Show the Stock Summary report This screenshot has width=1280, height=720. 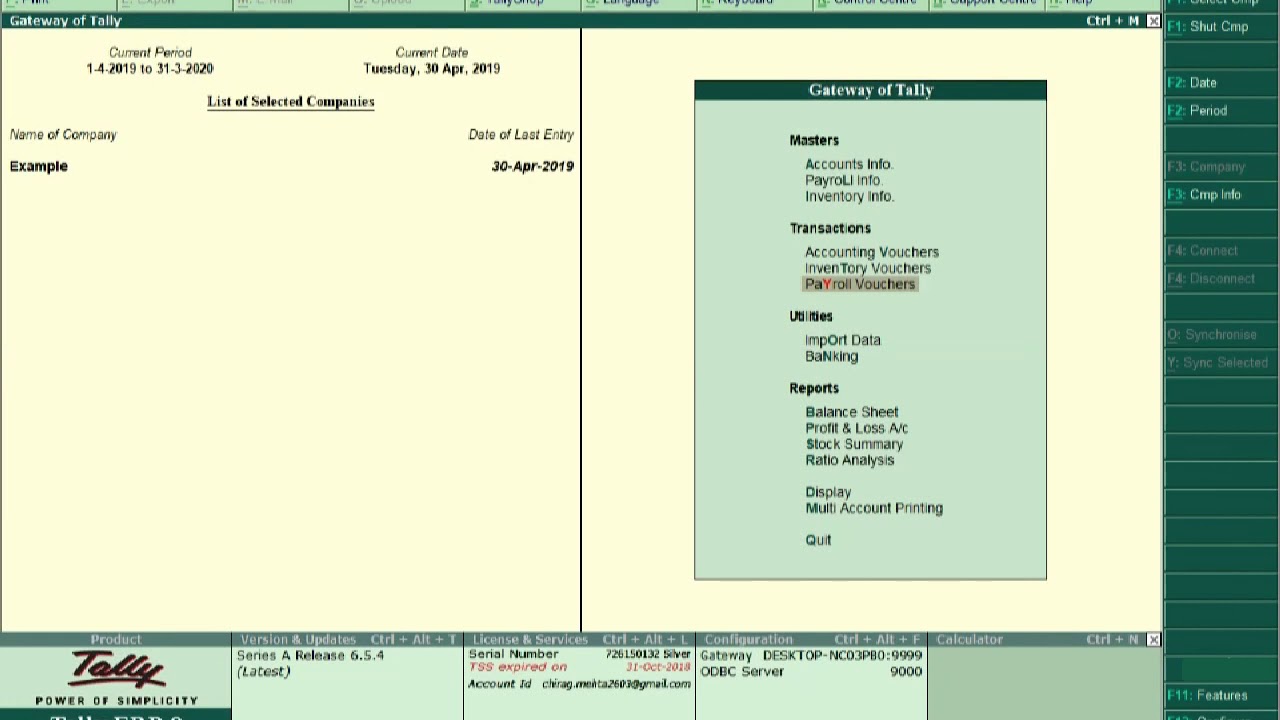[854, 444]
